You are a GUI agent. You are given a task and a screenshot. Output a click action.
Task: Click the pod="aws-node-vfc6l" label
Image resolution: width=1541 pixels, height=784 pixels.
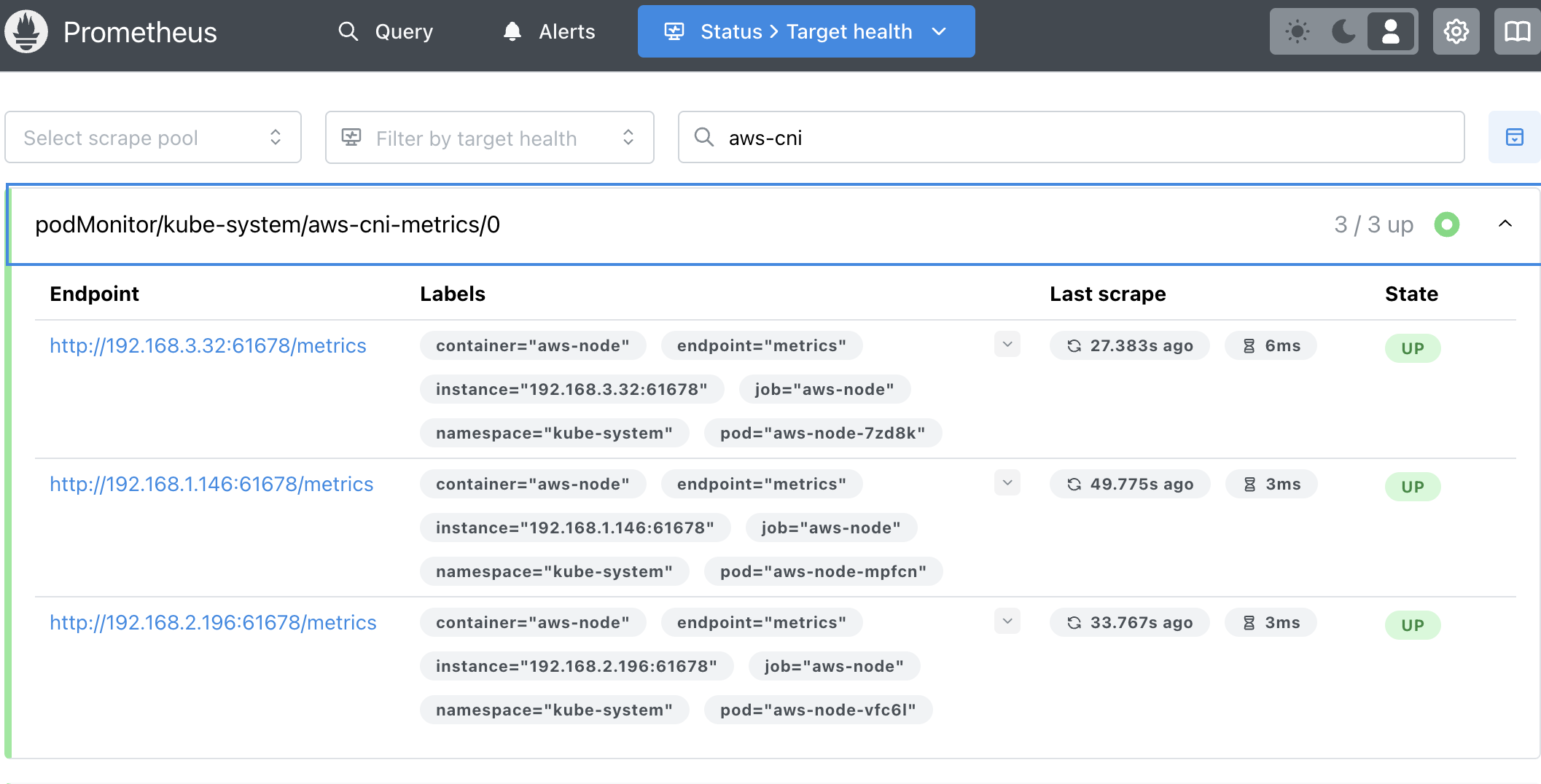[x=818, y=710]
